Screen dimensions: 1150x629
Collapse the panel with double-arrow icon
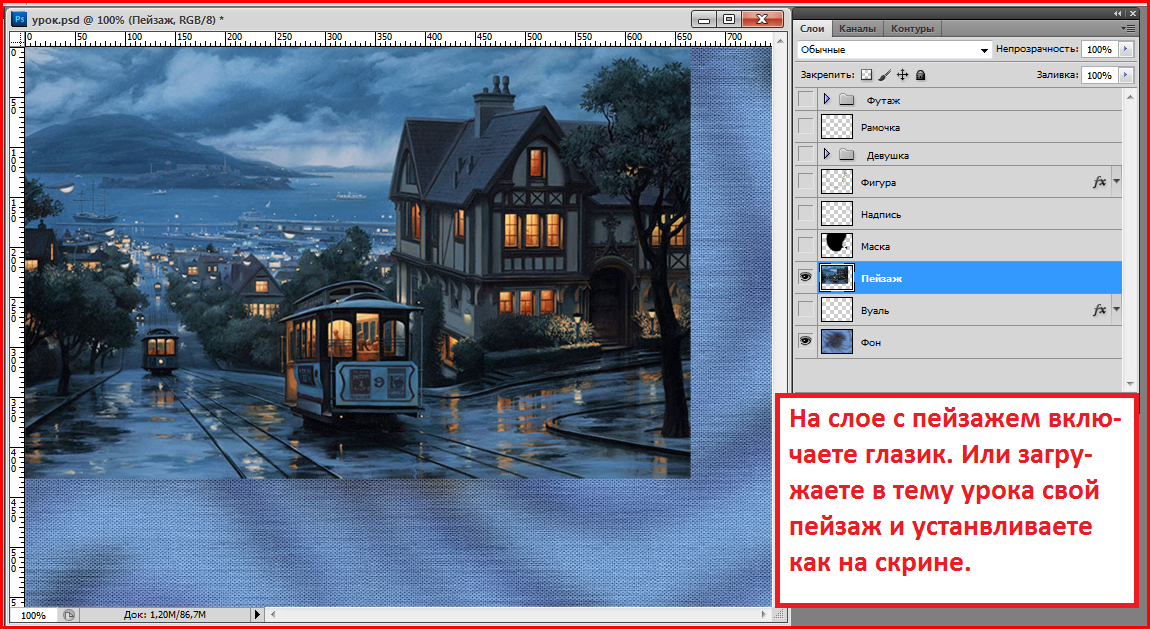coord(1117,13)
